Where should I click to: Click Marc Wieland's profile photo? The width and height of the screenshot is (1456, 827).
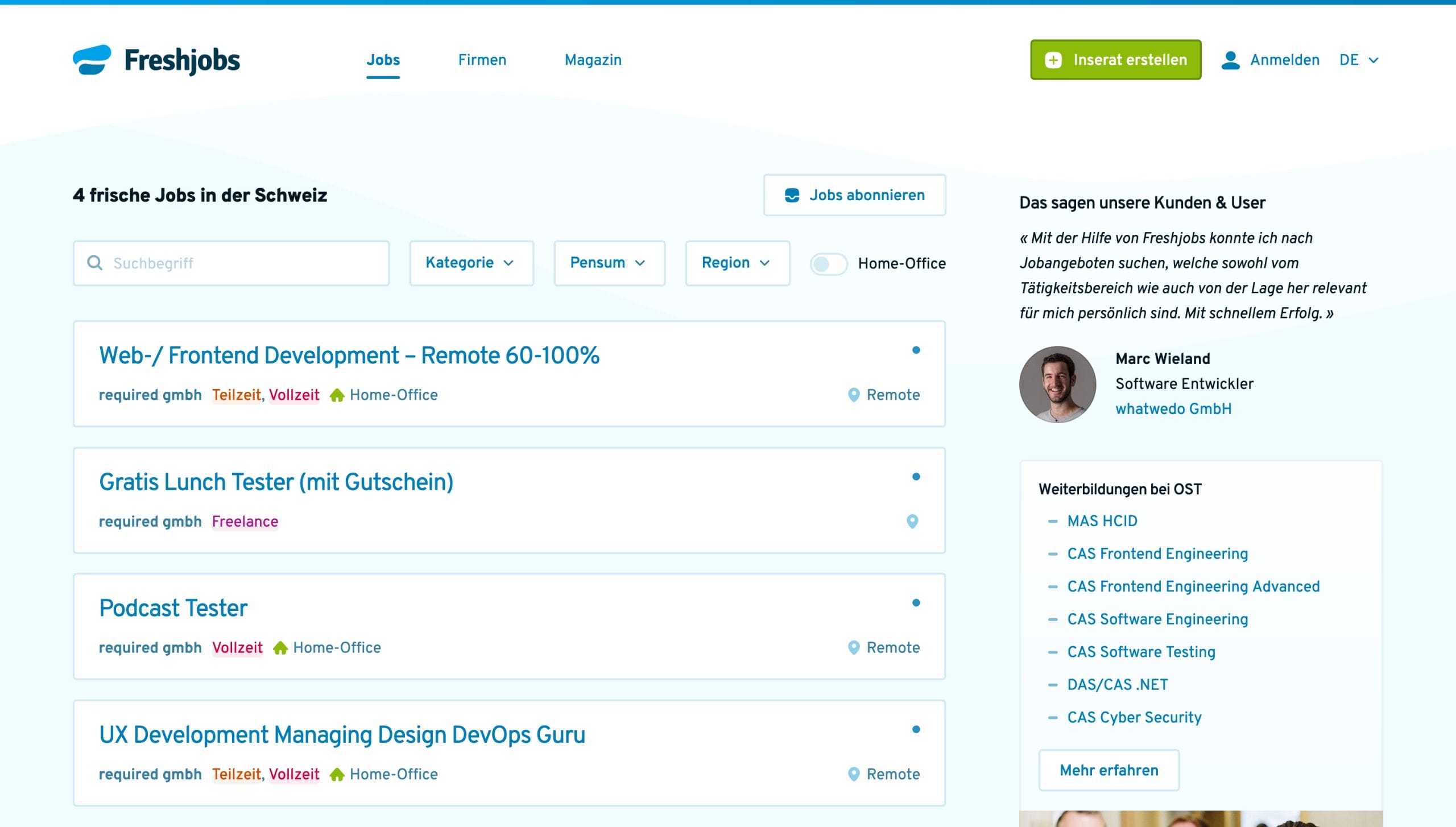pos(1057,384)
